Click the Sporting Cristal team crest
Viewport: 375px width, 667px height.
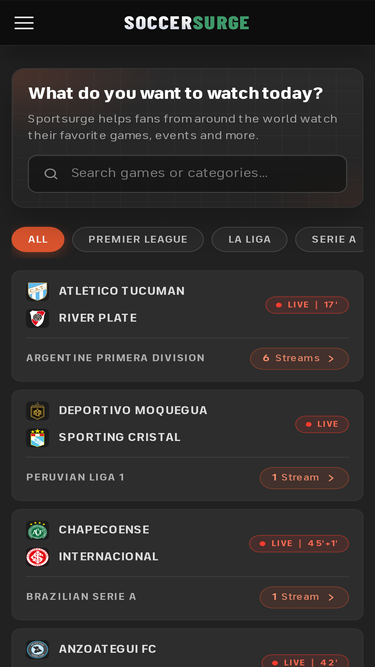coord(37,438)
